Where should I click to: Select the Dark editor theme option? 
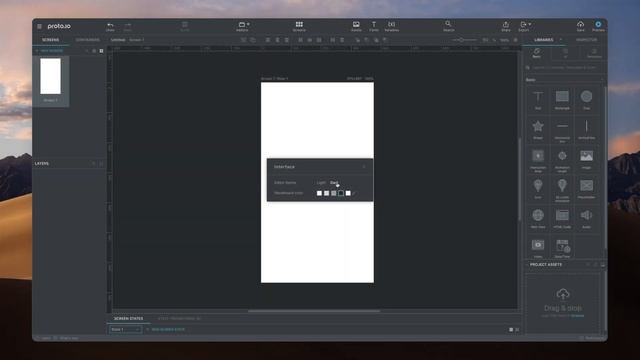334,182
